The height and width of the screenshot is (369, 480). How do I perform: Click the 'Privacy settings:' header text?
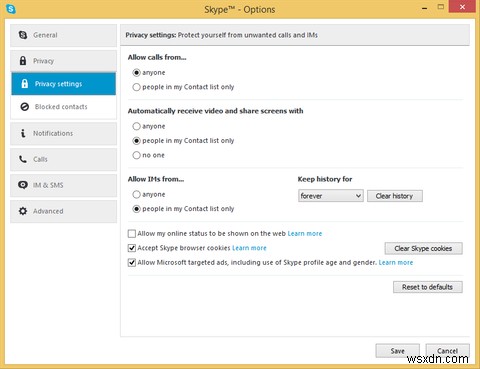[151, 35]
